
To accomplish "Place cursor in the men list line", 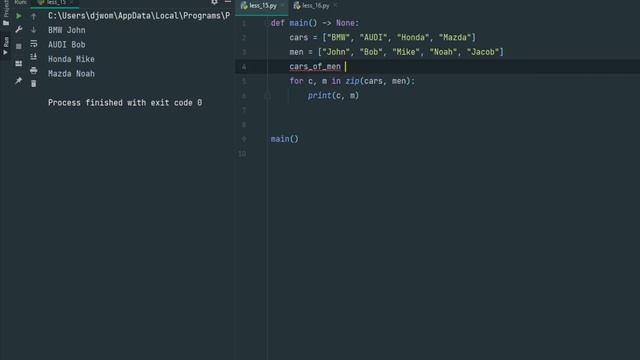I will [396, 52].
